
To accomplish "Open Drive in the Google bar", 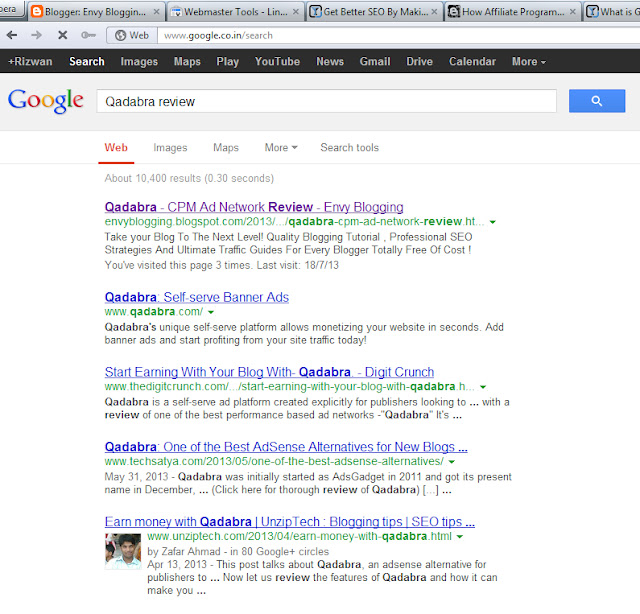I will point(420,62).
